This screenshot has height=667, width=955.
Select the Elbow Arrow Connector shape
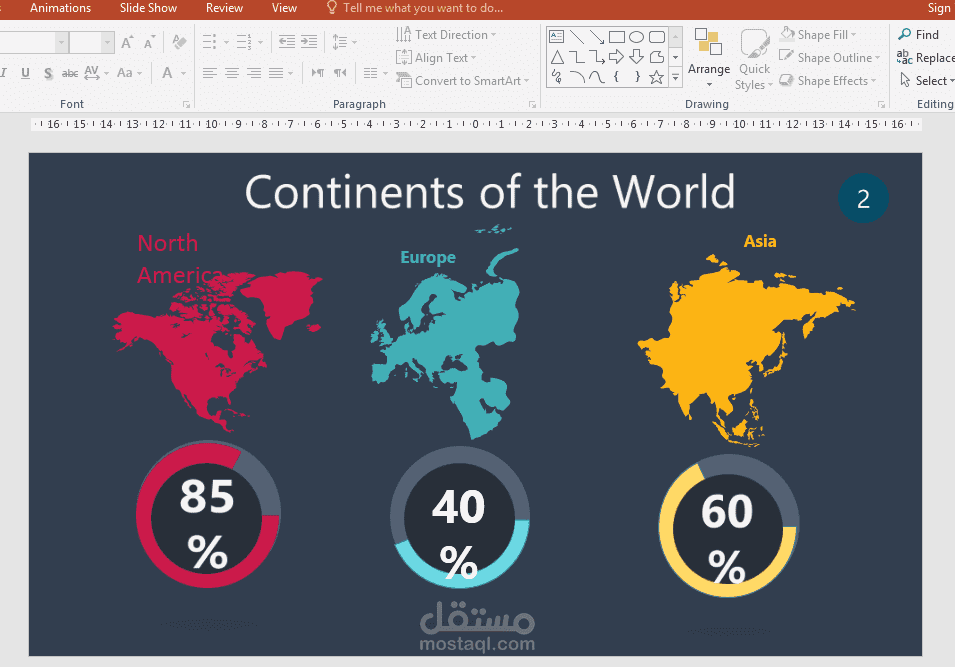pos(597,57)
